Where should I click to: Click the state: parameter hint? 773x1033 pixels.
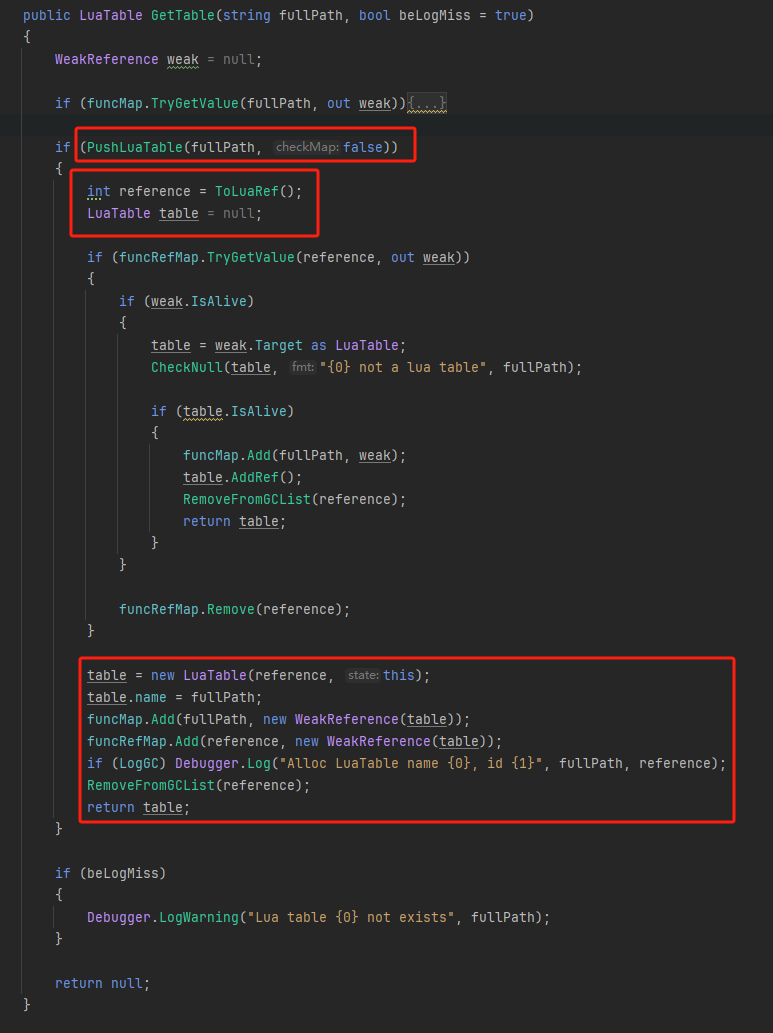(362, 675)
